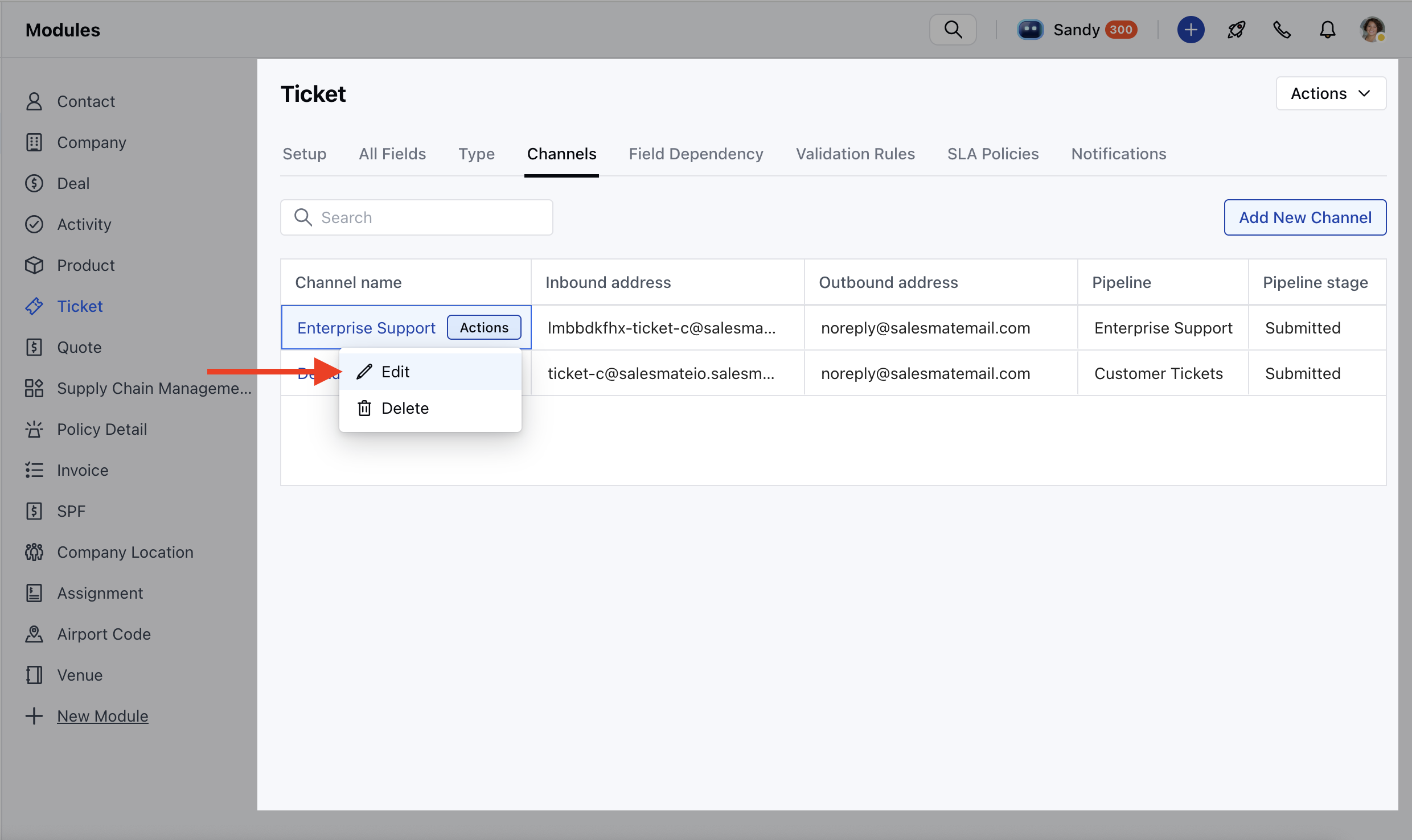Open the Enterprise Support channel name link
The width and height of the screenshot is (1412, 840).
[366, 328]
